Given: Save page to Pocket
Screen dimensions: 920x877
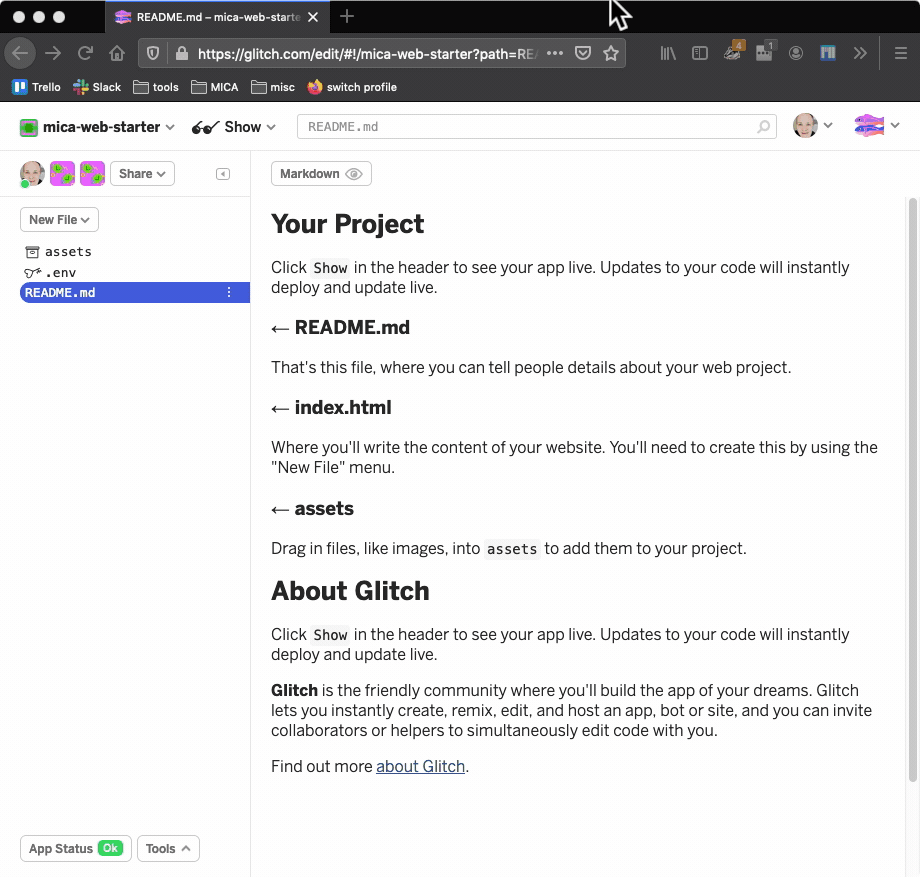Looking at the screenshot, I should (583, 53).
